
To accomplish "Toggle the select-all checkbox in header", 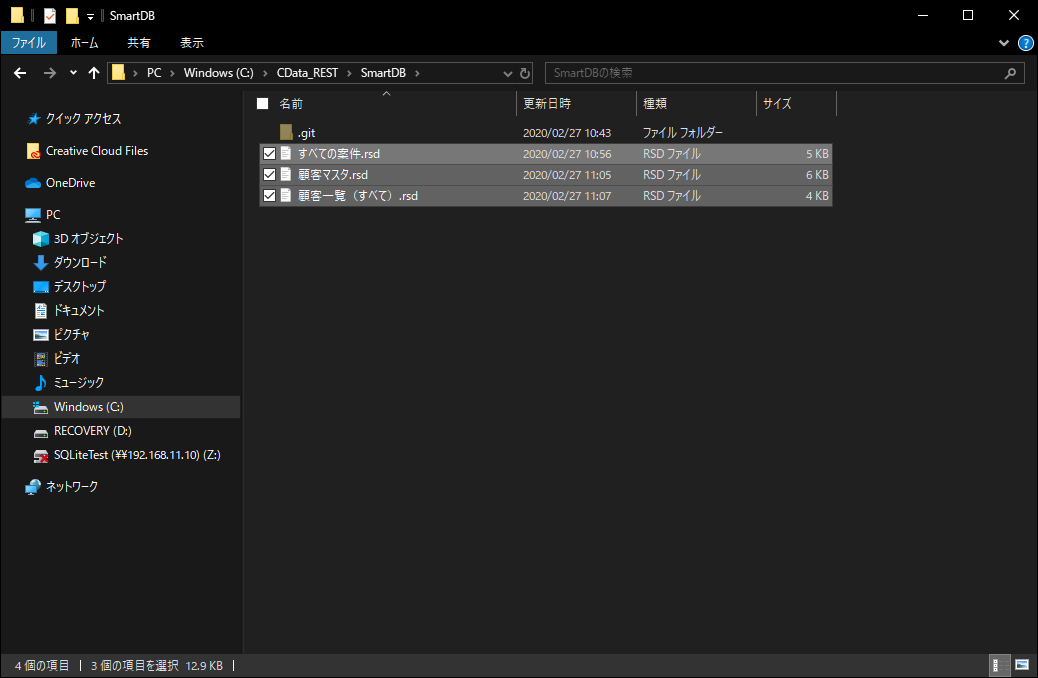I will (263, 103).
